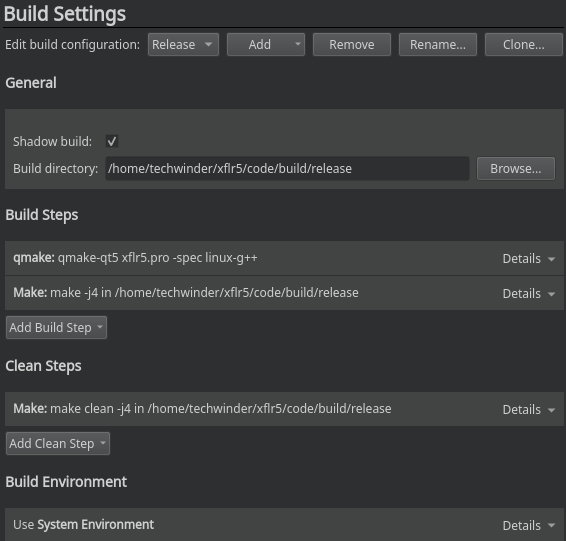This screenshot has width=566, height=541.
Task: Open the Add Build Step dropdown
Action: [56, 328]
